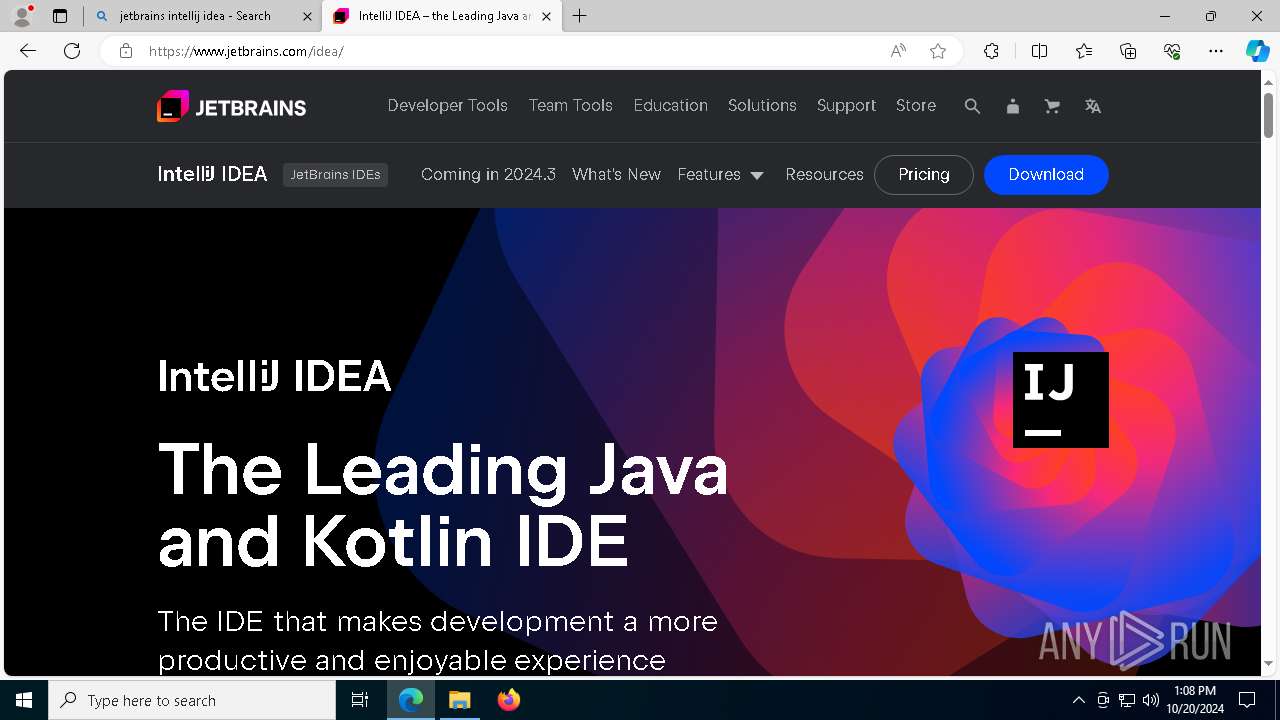
Task: Open Task View on the taskbar
Action: [360, 700]
